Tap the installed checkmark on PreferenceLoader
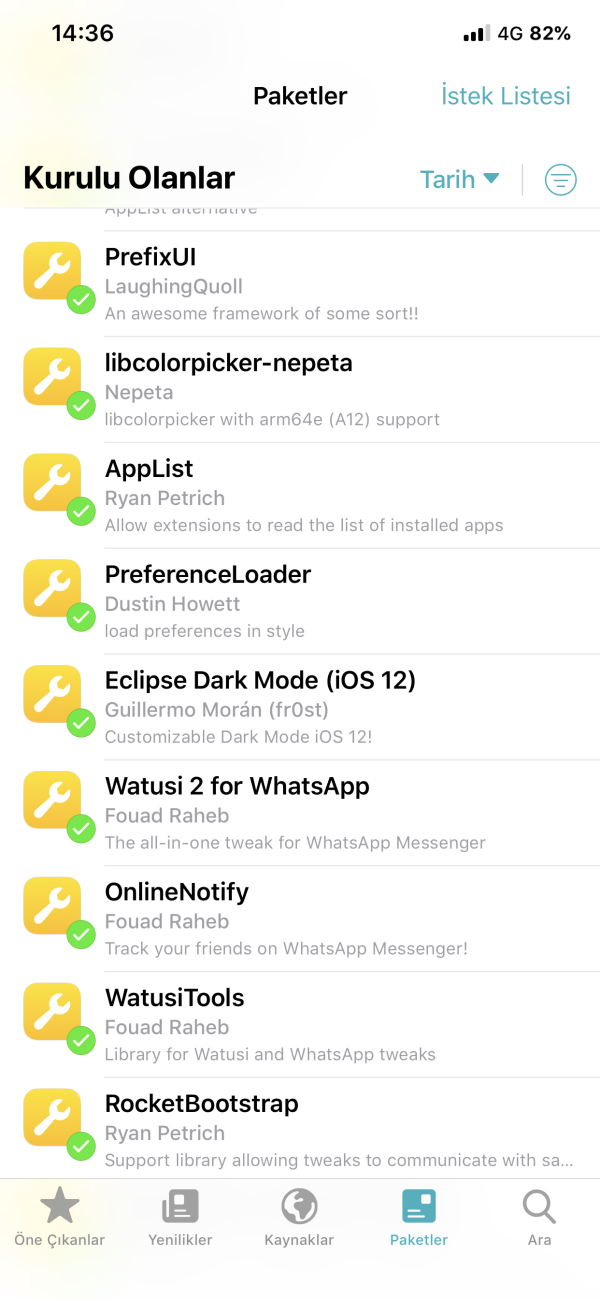 81,617
